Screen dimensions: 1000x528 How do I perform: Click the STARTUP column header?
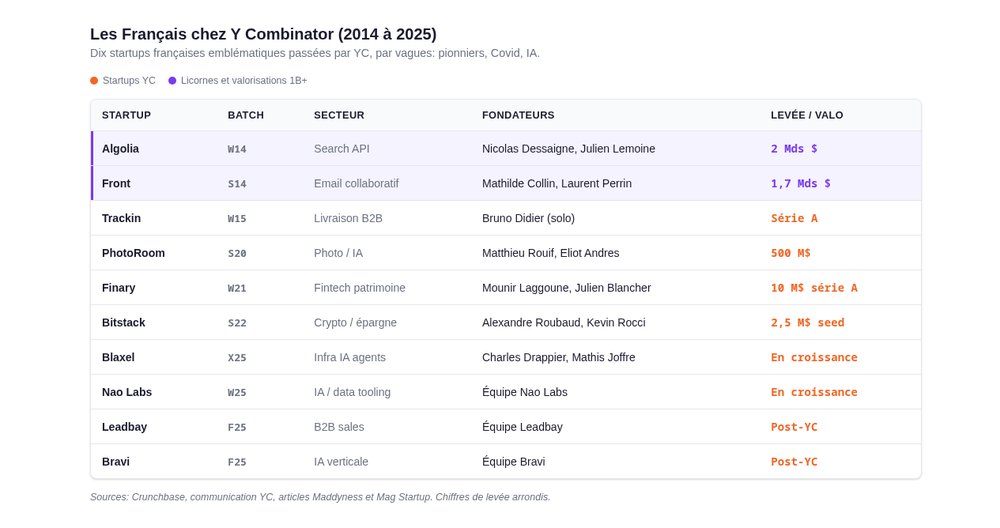pos(126,115)
